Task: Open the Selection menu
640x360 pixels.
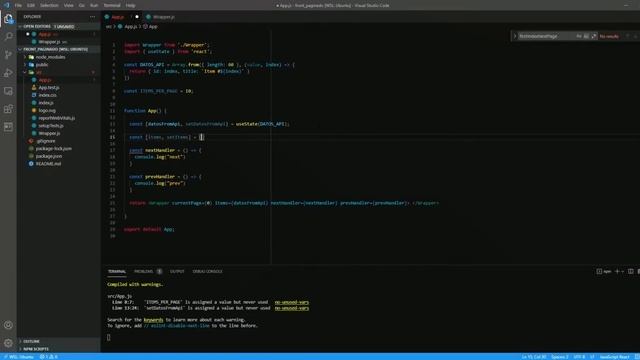Action: coord(49,5)
